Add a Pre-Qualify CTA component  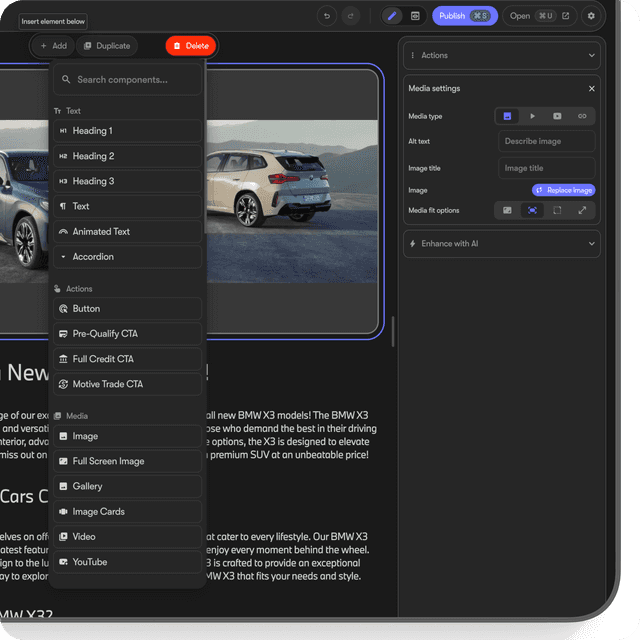coord(127,334)
